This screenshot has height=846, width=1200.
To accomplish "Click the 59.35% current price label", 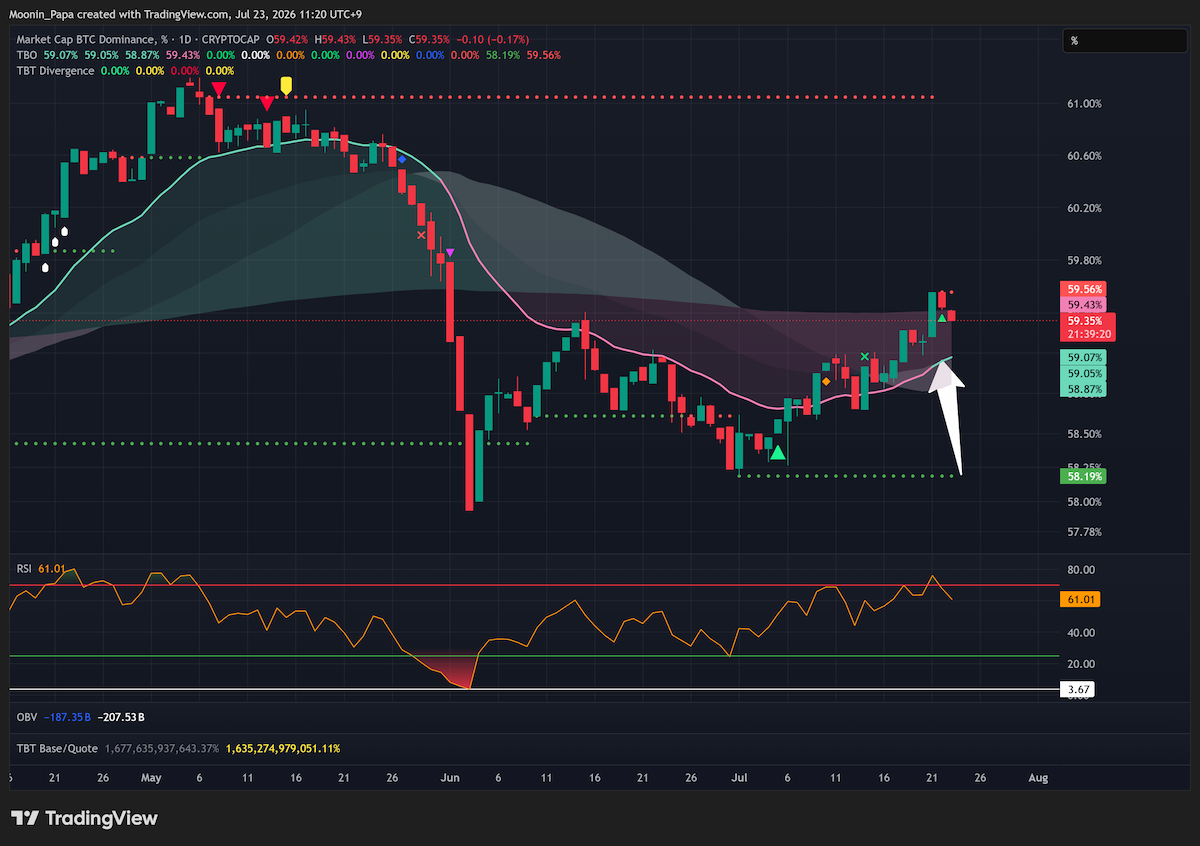I will coord(1085,320).
